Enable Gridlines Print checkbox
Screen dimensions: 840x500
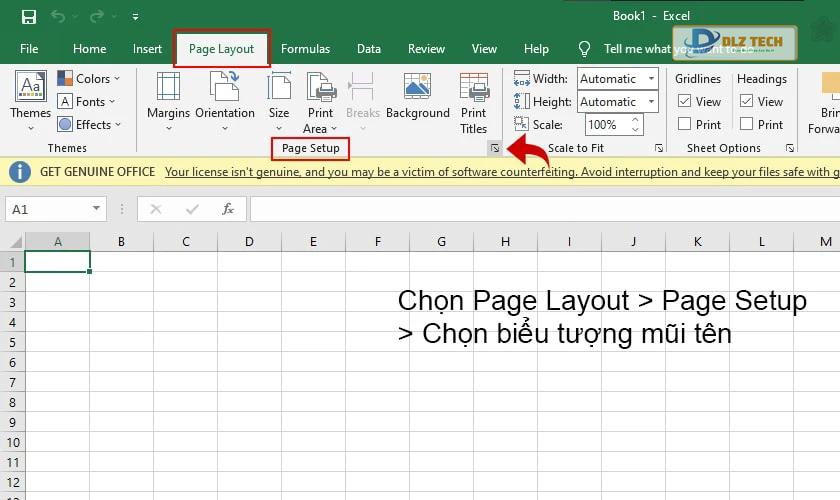coord(684,124)
